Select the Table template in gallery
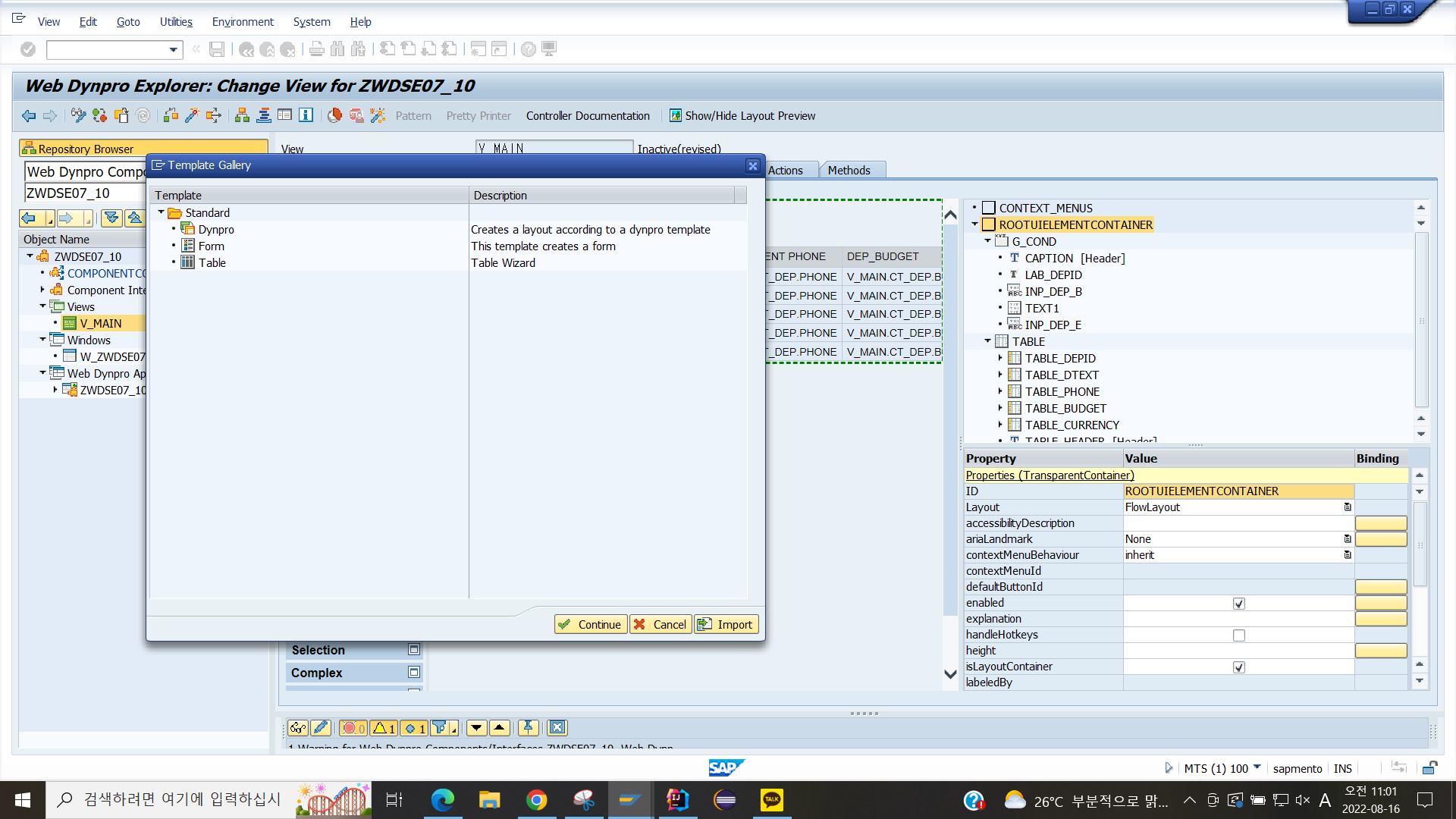Image resolution: width=1456 pixels, height=819 pixels. click(212, 263)
